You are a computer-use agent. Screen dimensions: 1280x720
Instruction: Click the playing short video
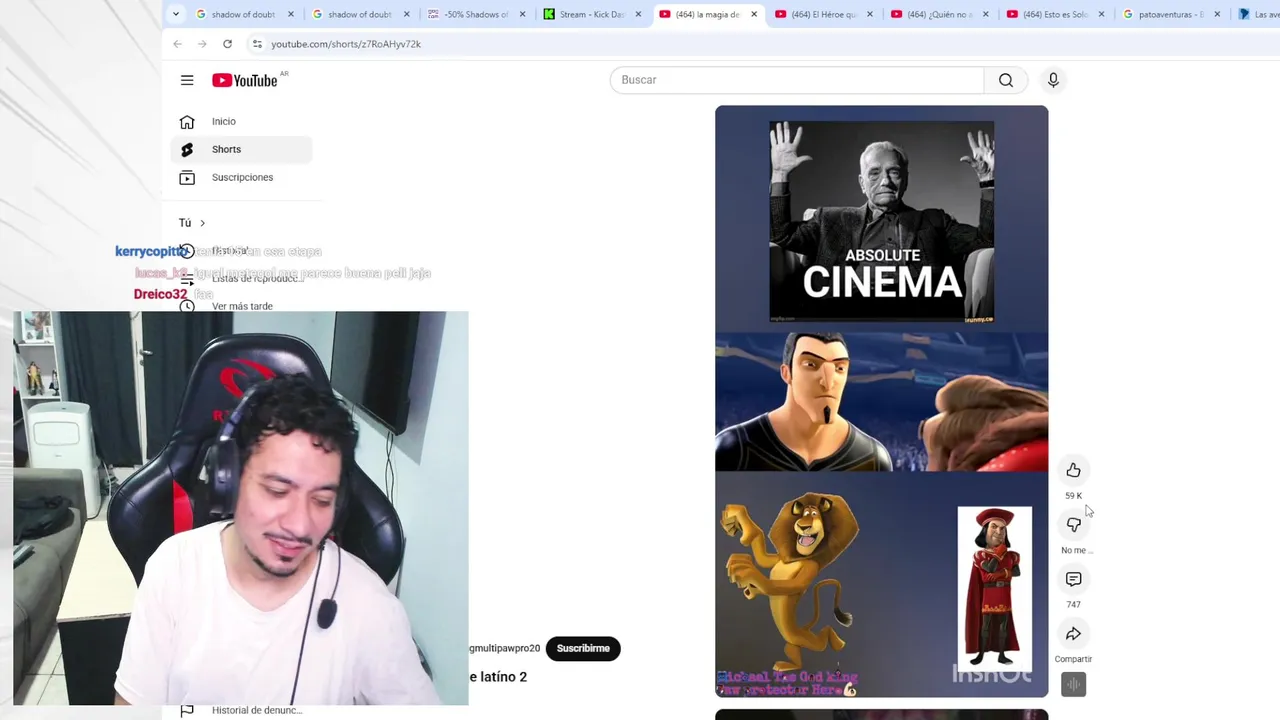point(881,401)
